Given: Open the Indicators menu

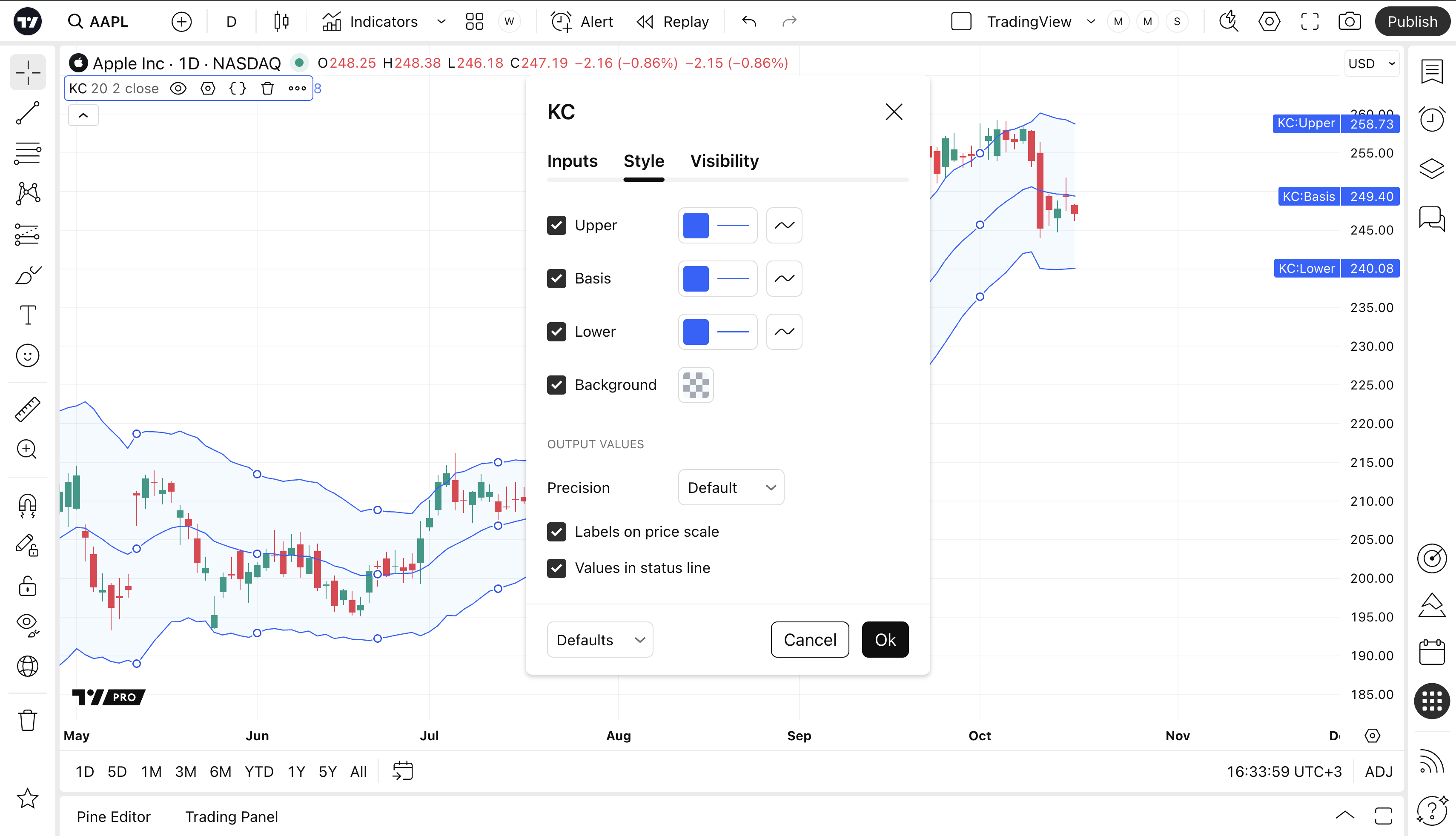Looking at the screenshot, I should point(370,22).
